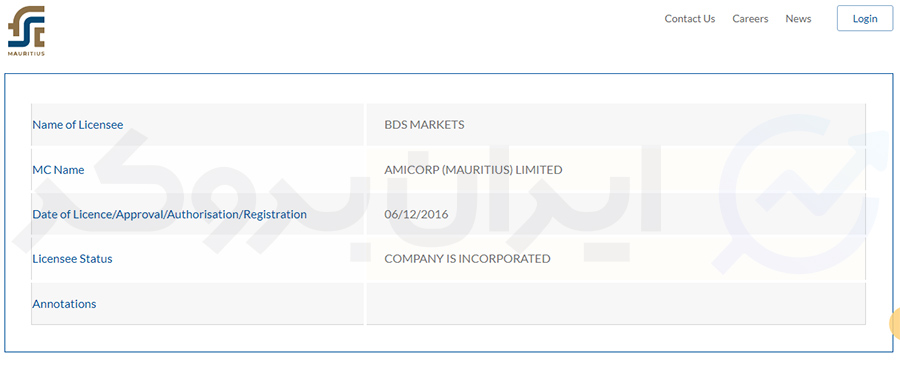The image size is (900, 368).
Task: Go to the Careers page
Action: 750,18
